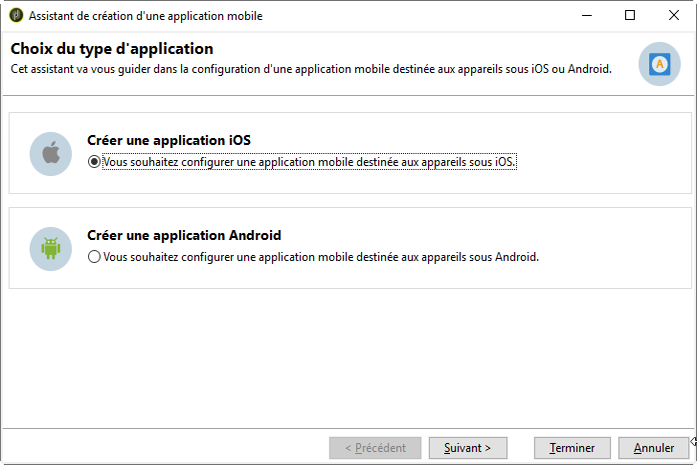Click the green Android robot icon
697x465 pixels.
pyautogui.click(x=51, y=249)
